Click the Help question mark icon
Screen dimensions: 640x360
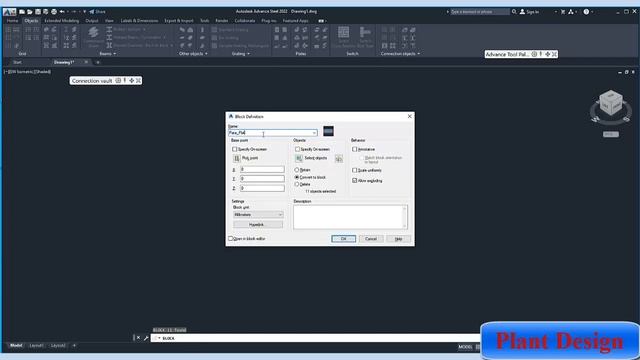point(586,12)
